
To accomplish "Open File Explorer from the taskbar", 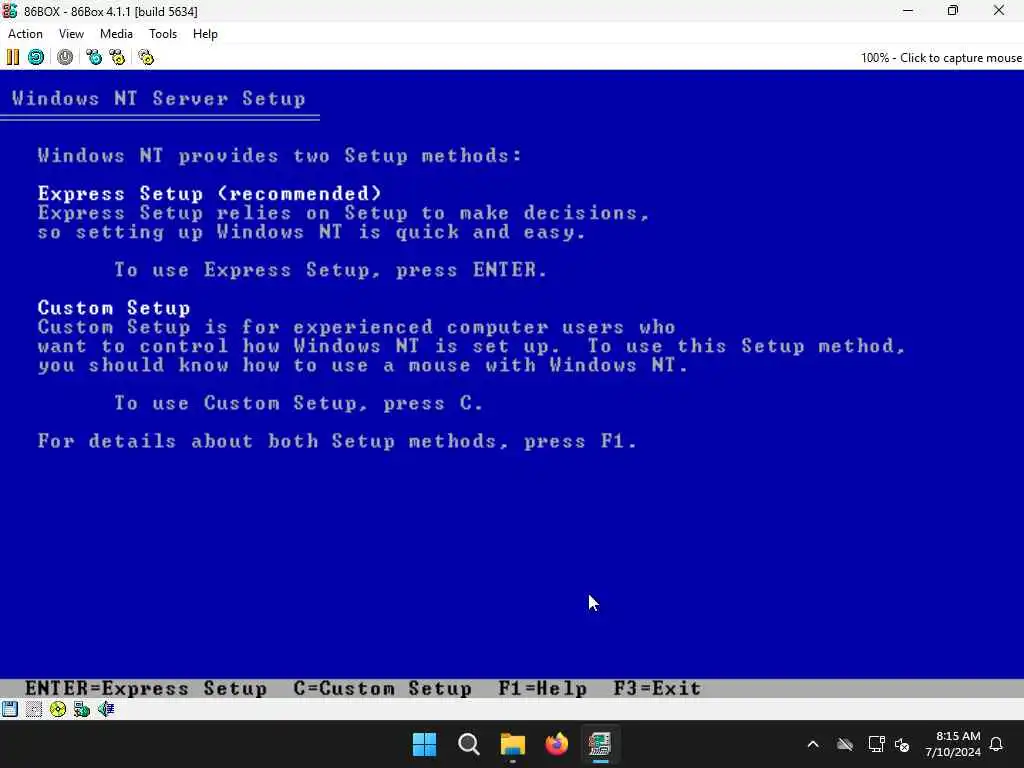I will point(513,744).
